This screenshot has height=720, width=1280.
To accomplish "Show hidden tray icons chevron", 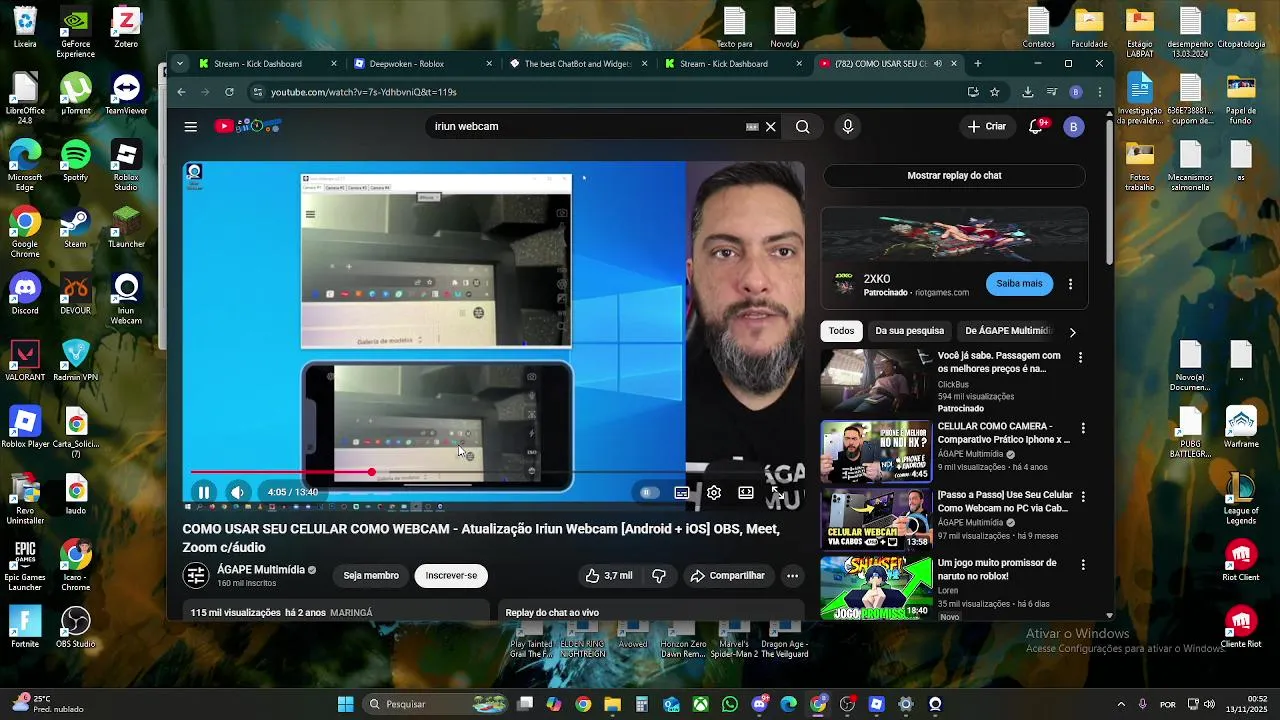I will pyautogui.click(x=1121, y=704).
